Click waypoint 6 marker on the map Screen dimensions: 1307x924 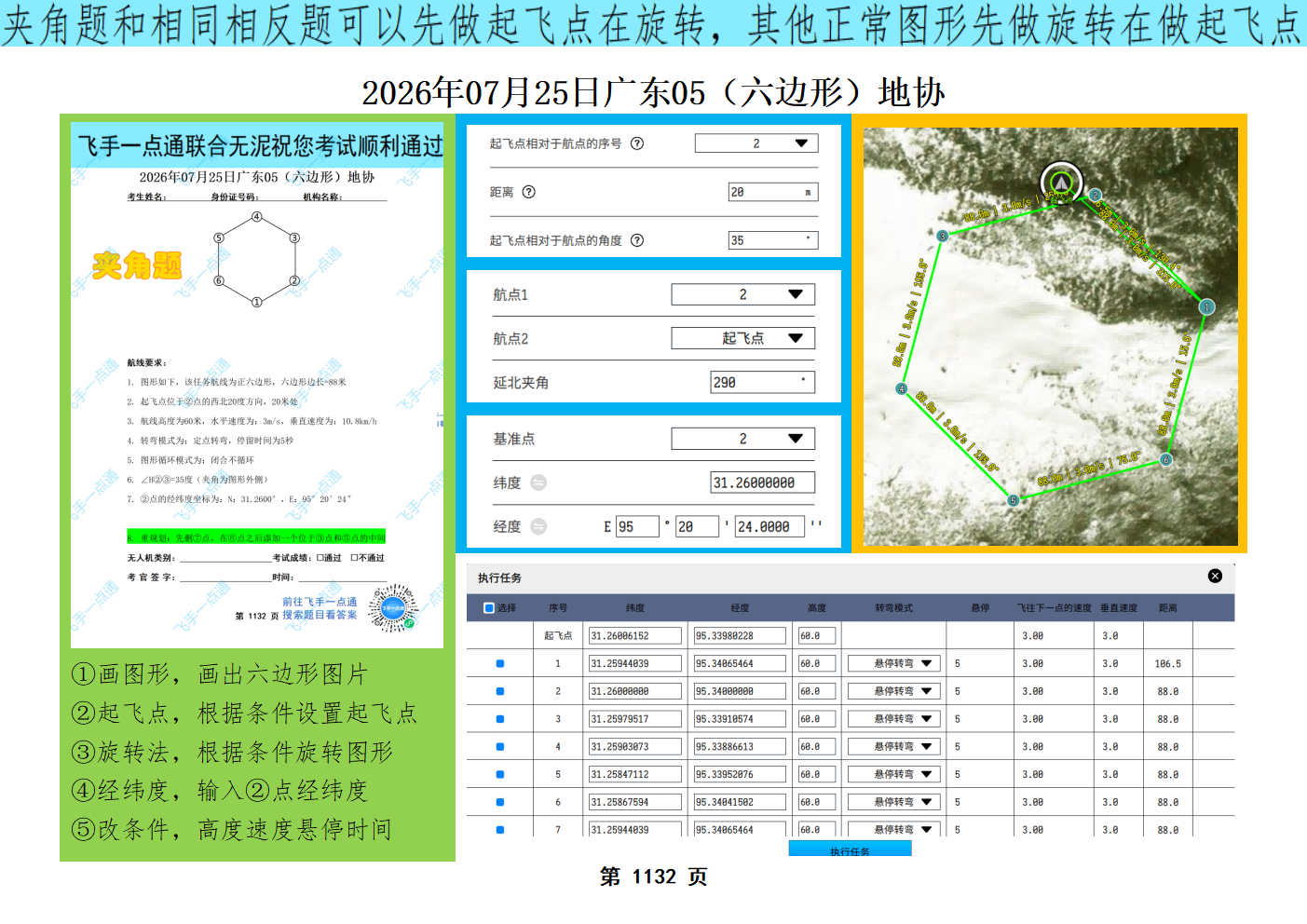(1165, 459)
